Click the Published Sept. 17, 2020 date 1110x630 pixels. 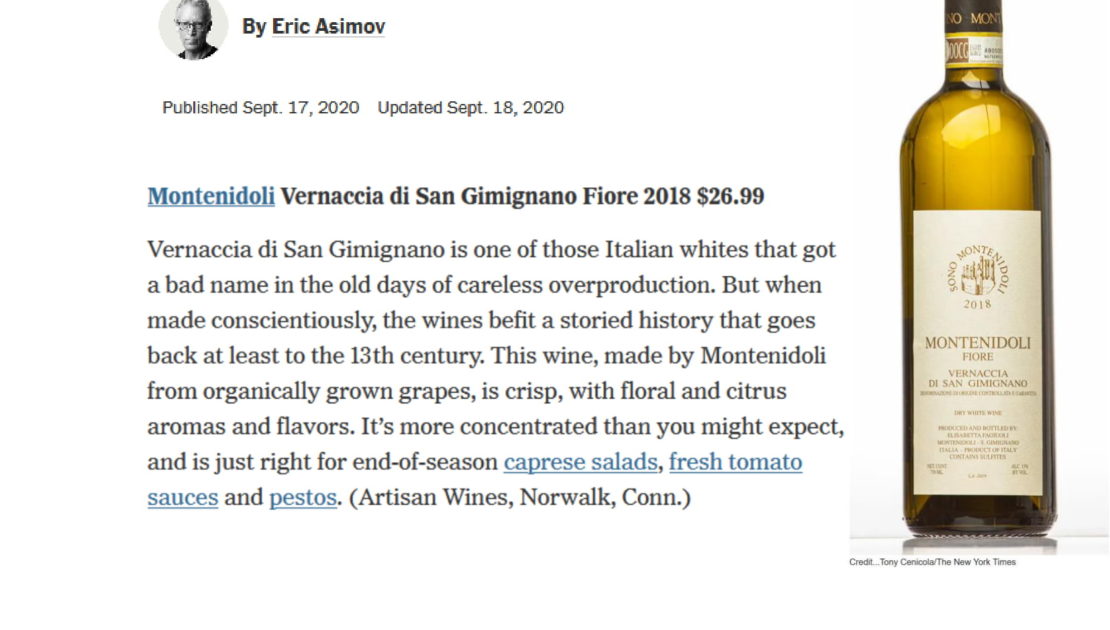pyautogui.click(x=261, y=108)
